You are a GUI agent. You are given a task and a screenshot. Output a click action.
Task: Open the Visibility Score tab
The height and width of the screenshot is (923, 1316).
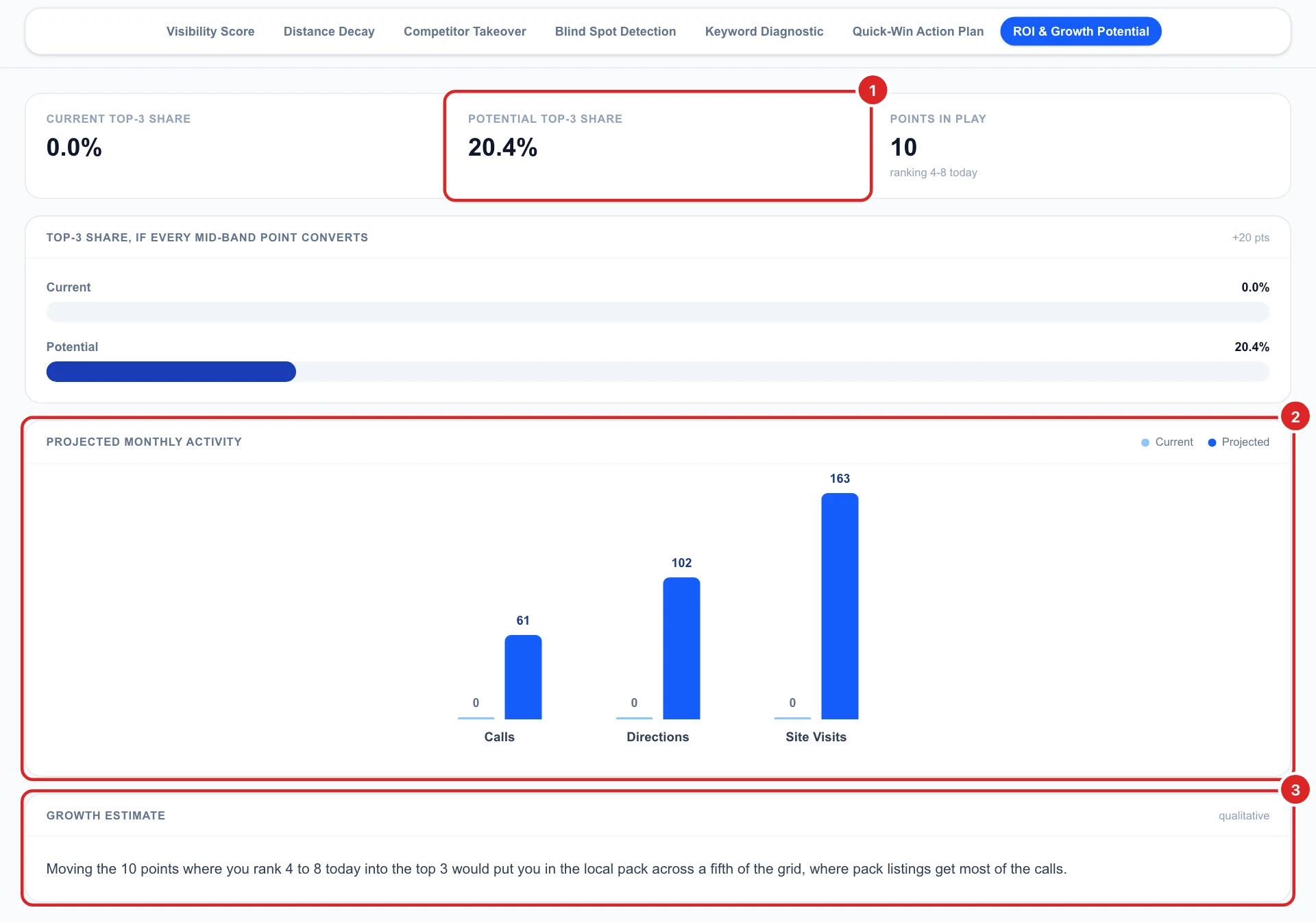pyautogui.click(x=210, y=32)
